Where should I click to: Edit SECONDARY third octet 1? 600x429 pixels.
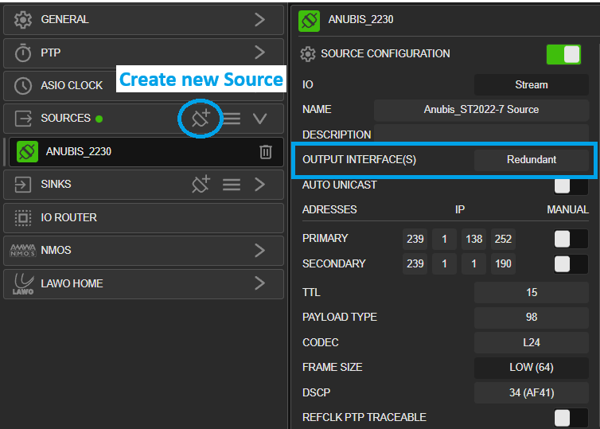[474, 264]
